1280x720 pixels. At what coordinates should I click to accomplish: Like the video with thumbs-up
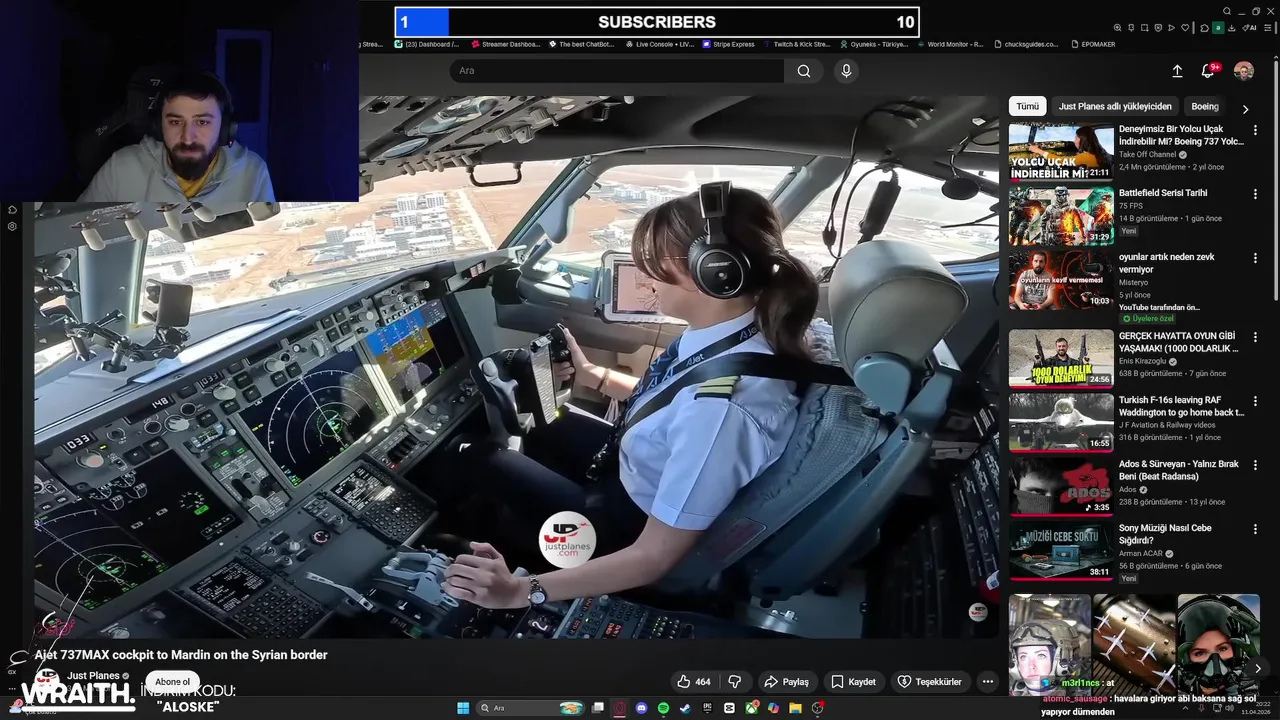click(693, 682)
